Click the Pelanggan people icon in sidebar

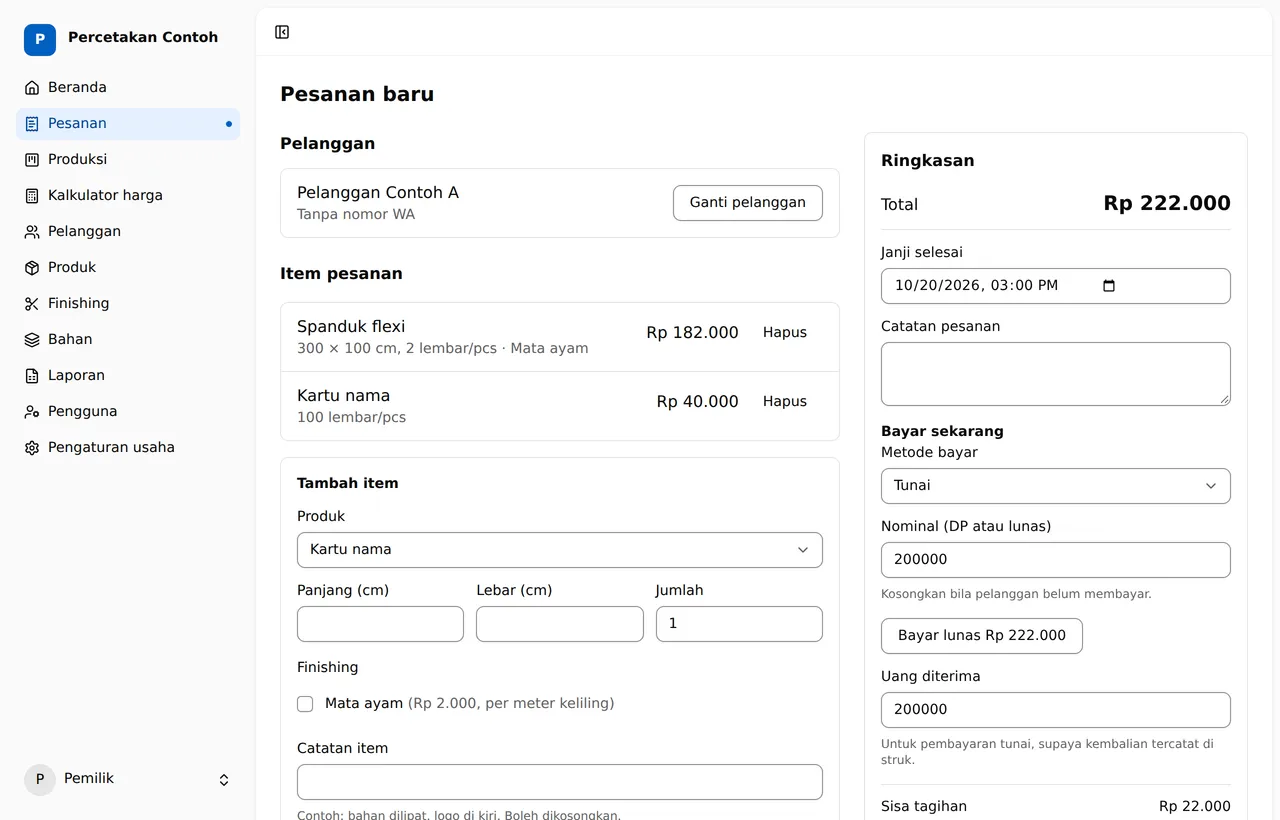(x=32, y=231)
